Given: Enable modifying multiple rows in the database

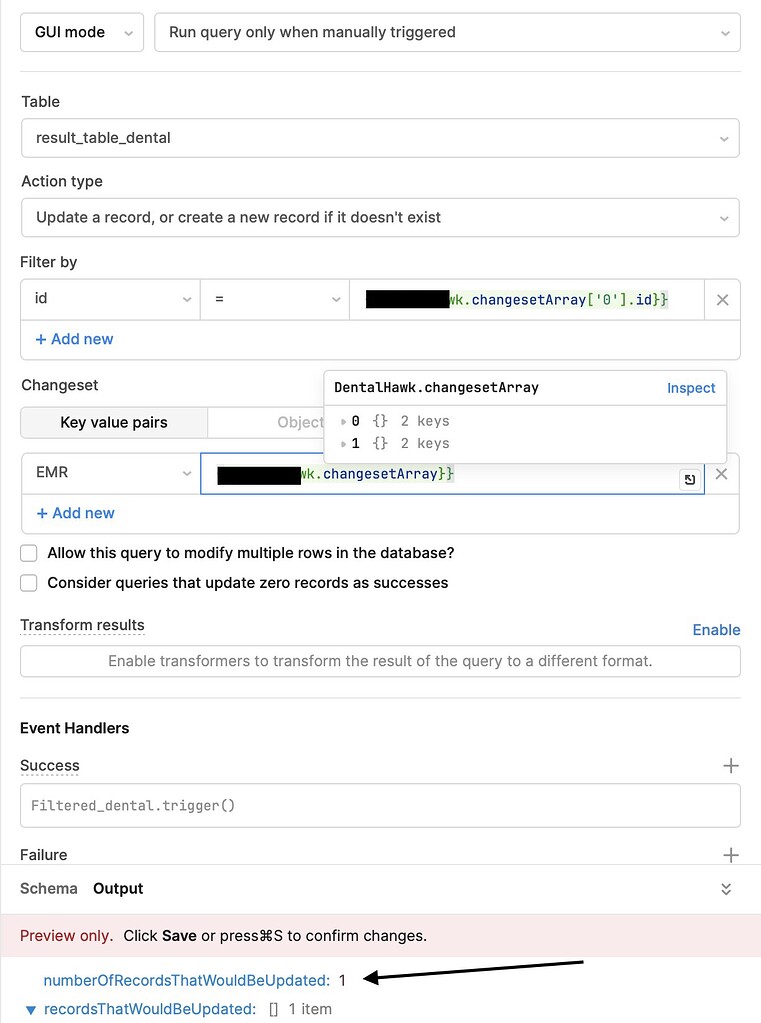Looking at the screenshot, I should pos(28,552).
